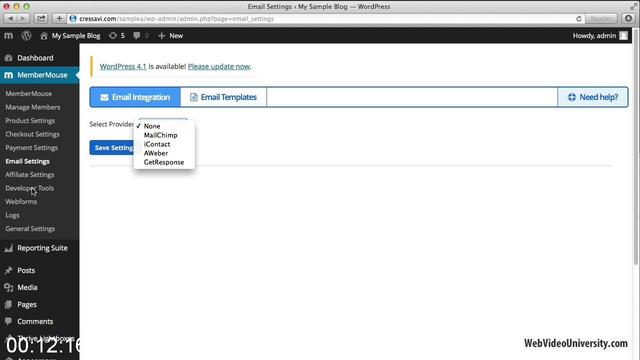Click Save Settings button
This screenshot has height=360, width=640.
[x=112, y=148]
